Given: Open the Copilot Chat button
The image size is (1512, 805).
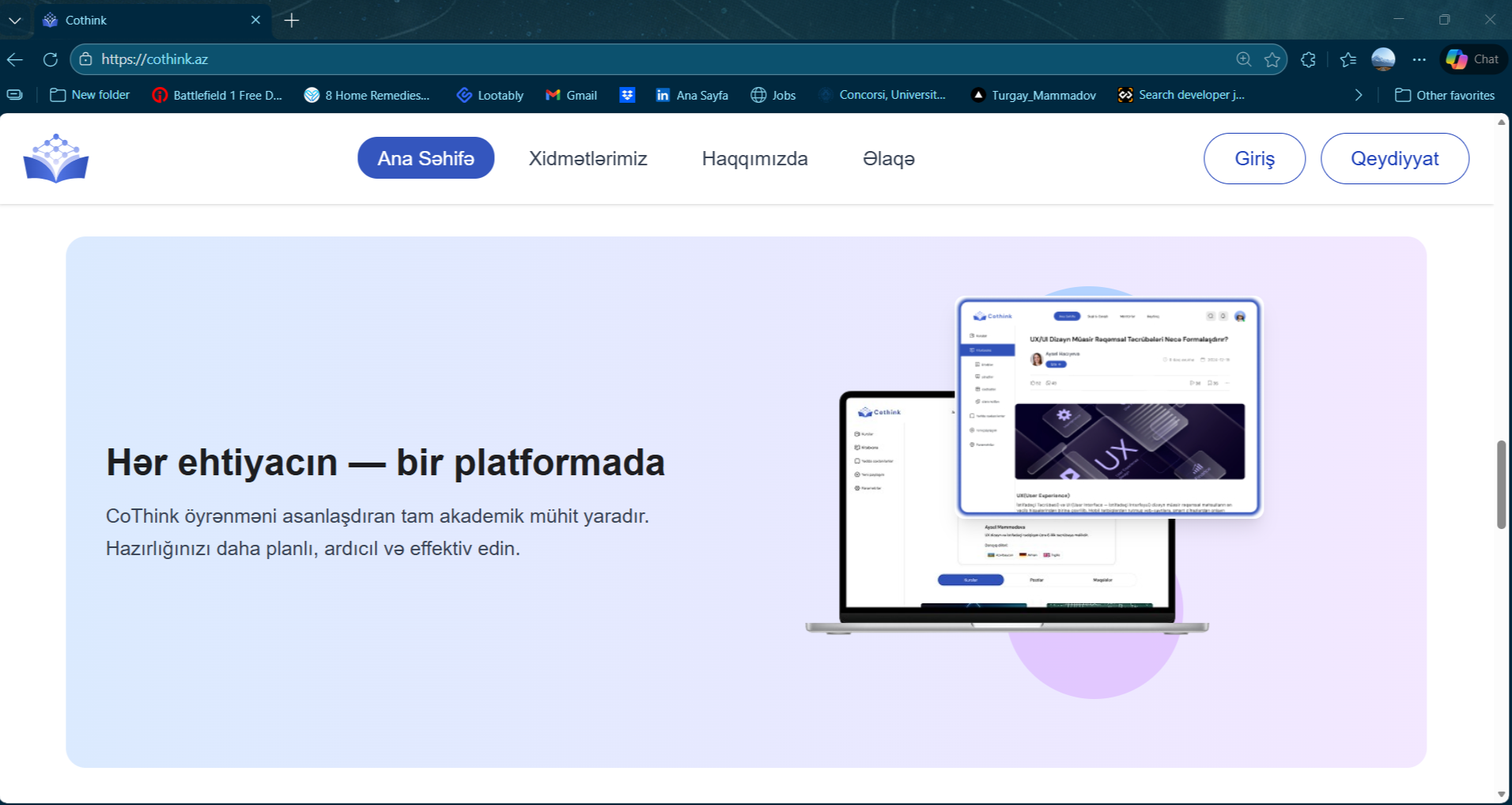Looking at the screenshot, I should pos(1472,59).
